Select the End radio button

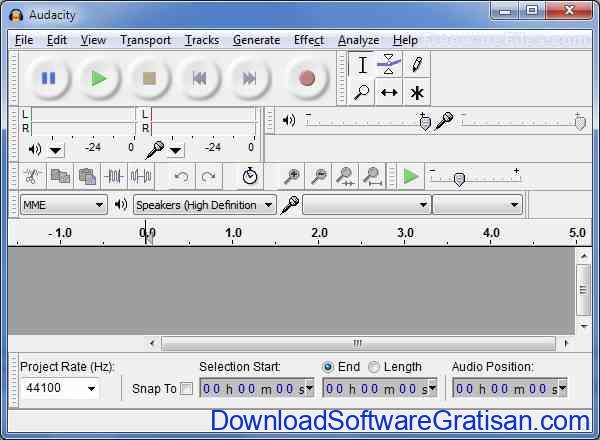tap(328, 367)
